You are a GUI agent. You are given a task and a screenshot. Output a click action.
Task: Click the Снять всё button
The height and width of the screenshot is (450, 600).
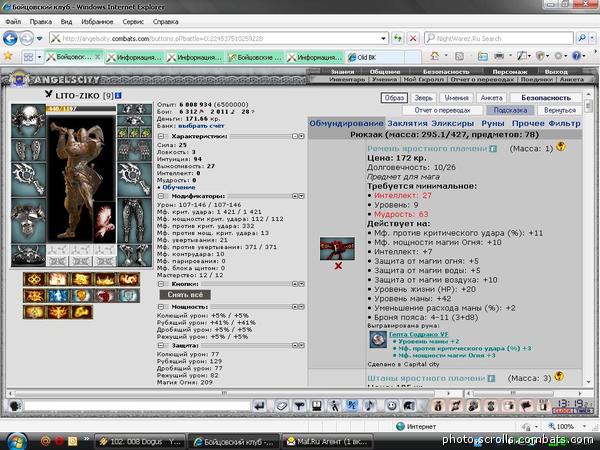[x=185, y=295]
